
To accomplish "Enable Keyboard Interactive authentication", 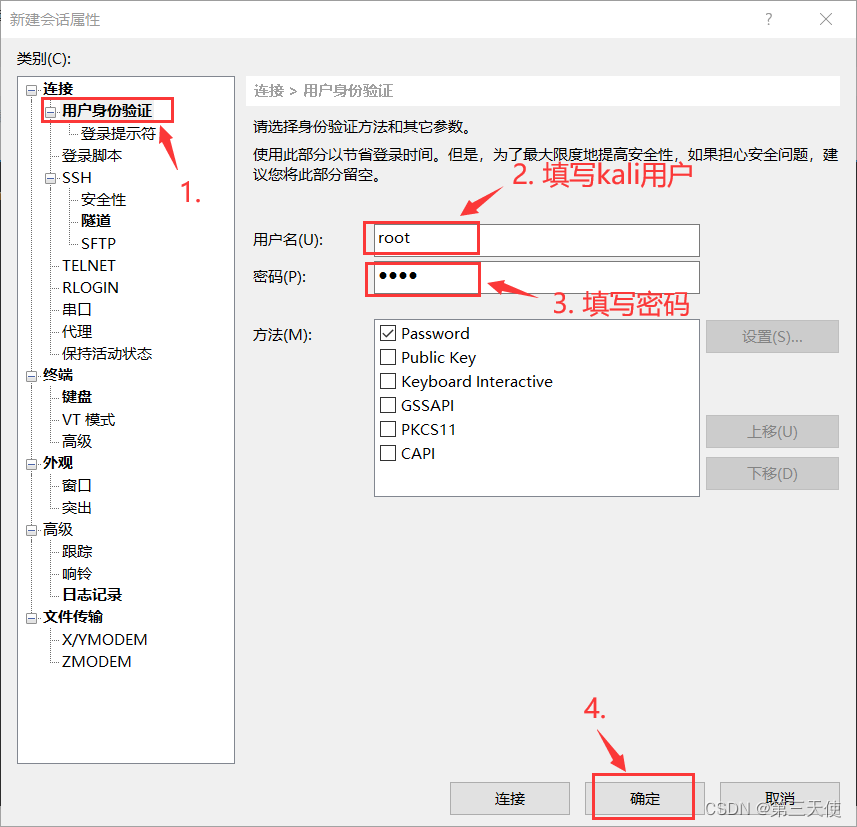I will (x=389, y=381).
